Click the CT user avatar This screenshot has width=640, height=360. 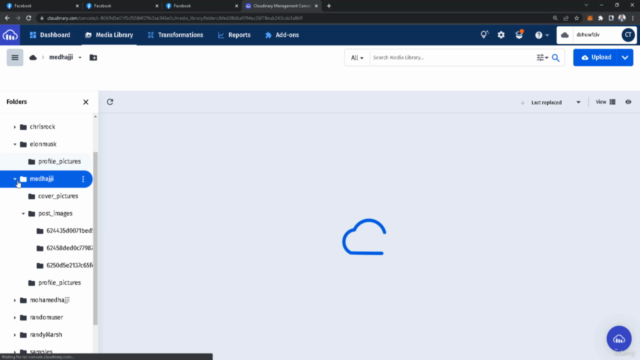[628, 35]
